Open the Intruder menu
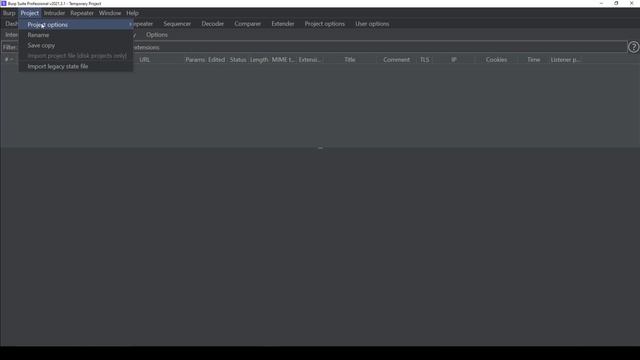The height and width of the screenshot is (360, 640). (54, 13)
